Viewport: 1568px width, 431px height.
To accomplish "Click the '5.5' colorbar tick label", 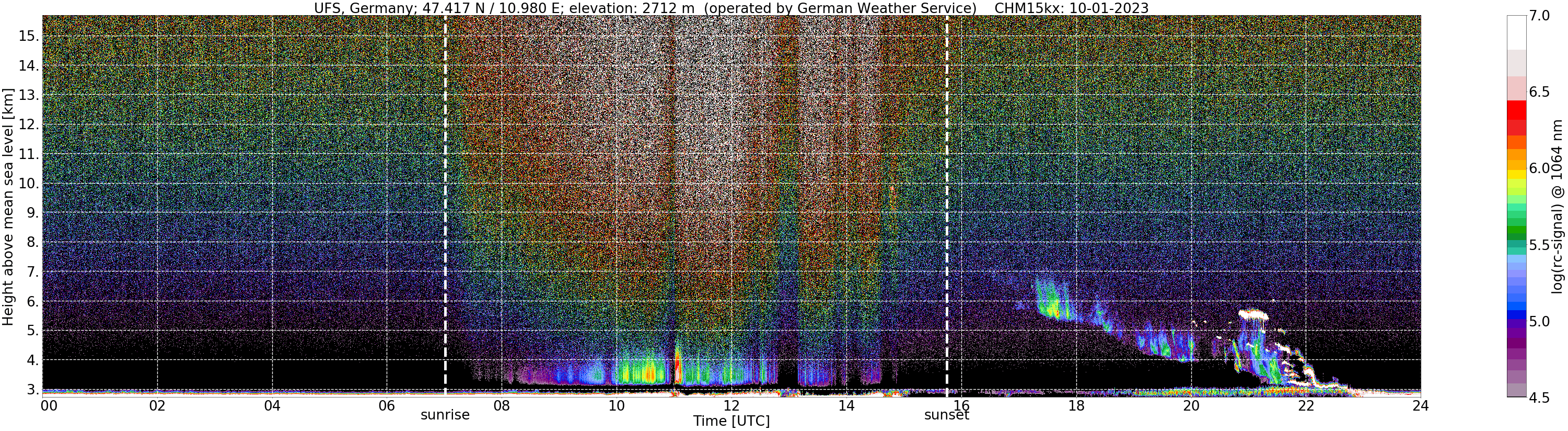I will coord(1539,245).
